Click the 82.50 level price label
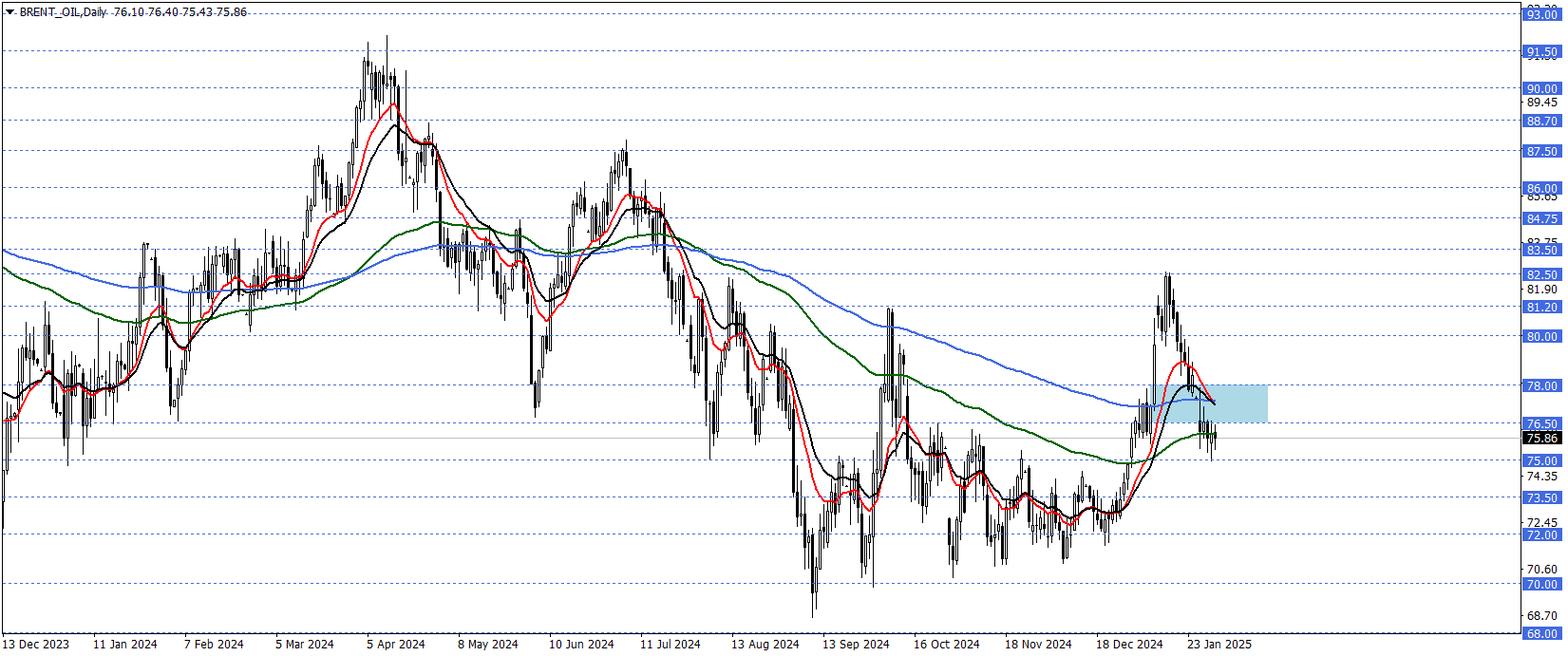The width and height of the screenshot is (1568, 656). (x=1541, y=274)
